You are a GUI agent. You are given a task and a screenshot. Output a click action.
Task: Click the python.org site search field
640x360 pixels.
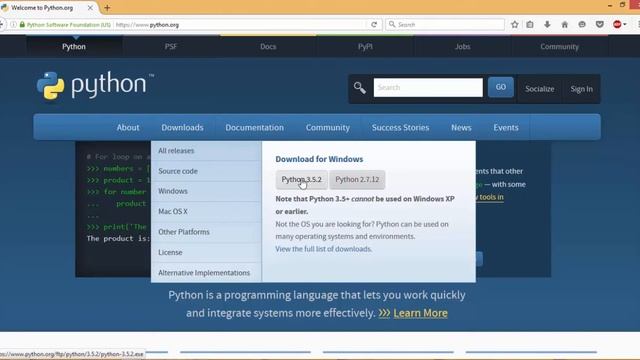click(428, 87)
